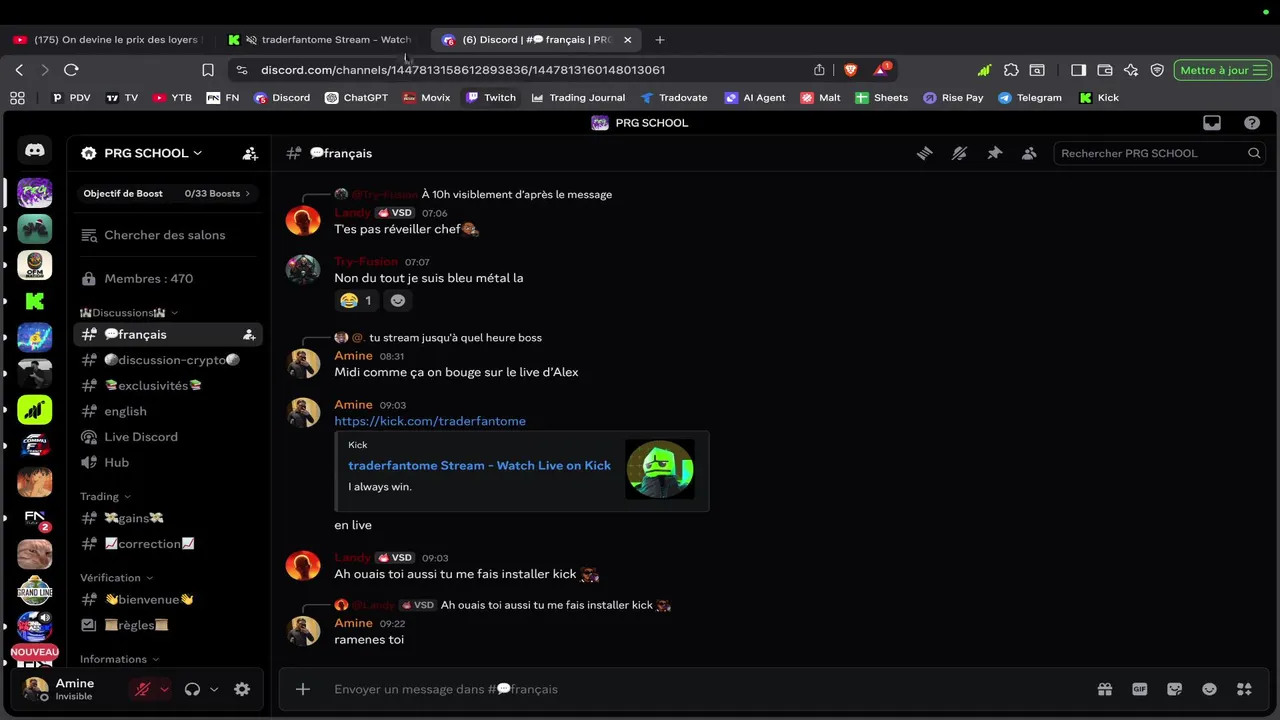Collapse the Vérification category

pos(116,578)
